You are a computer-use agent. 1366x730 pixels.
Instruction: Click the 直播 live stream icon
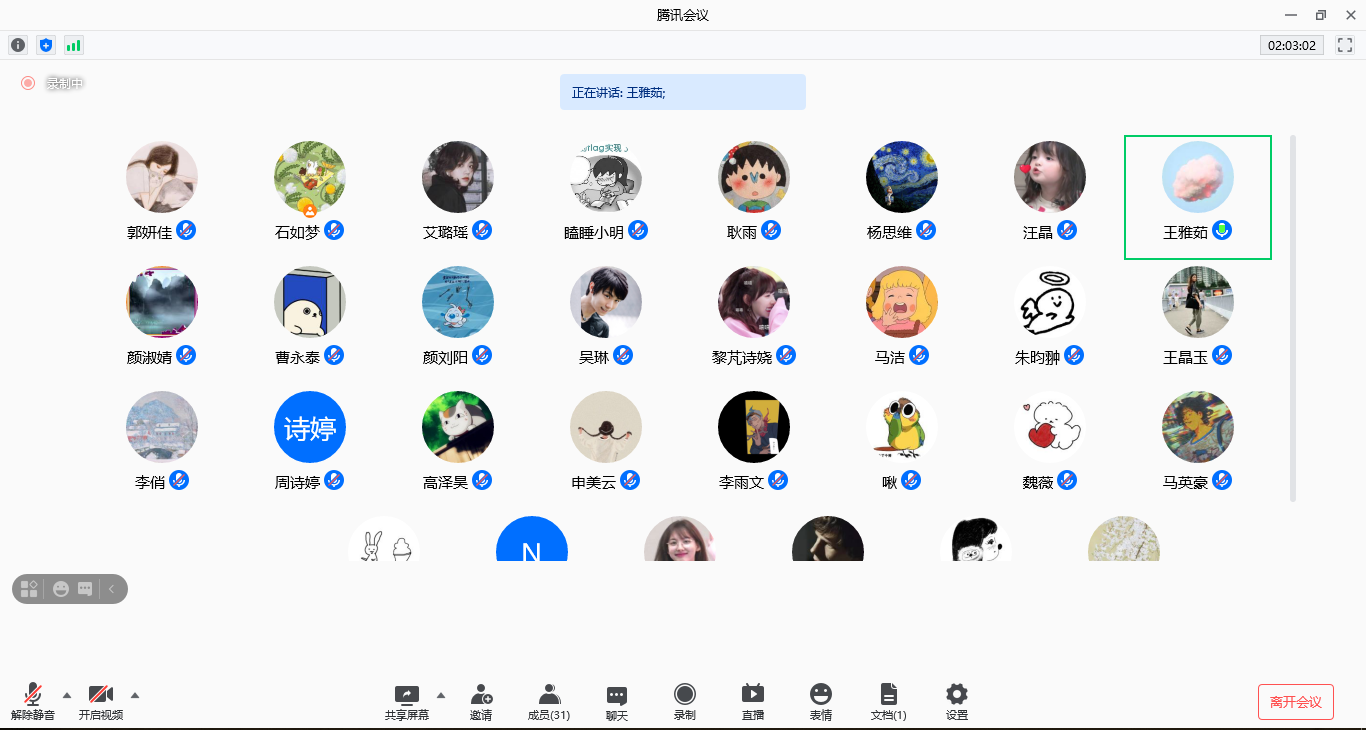point(753,701)
